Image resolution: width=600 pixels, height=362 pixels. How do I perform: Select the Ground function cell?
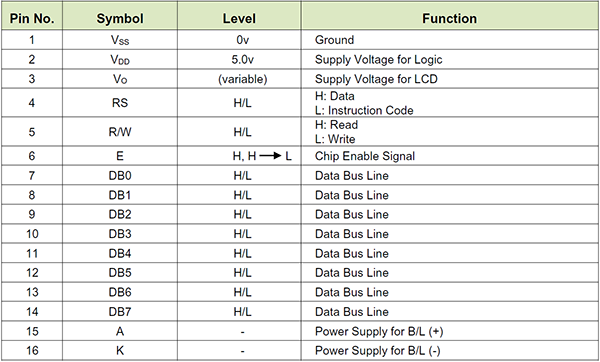[450, 40]
